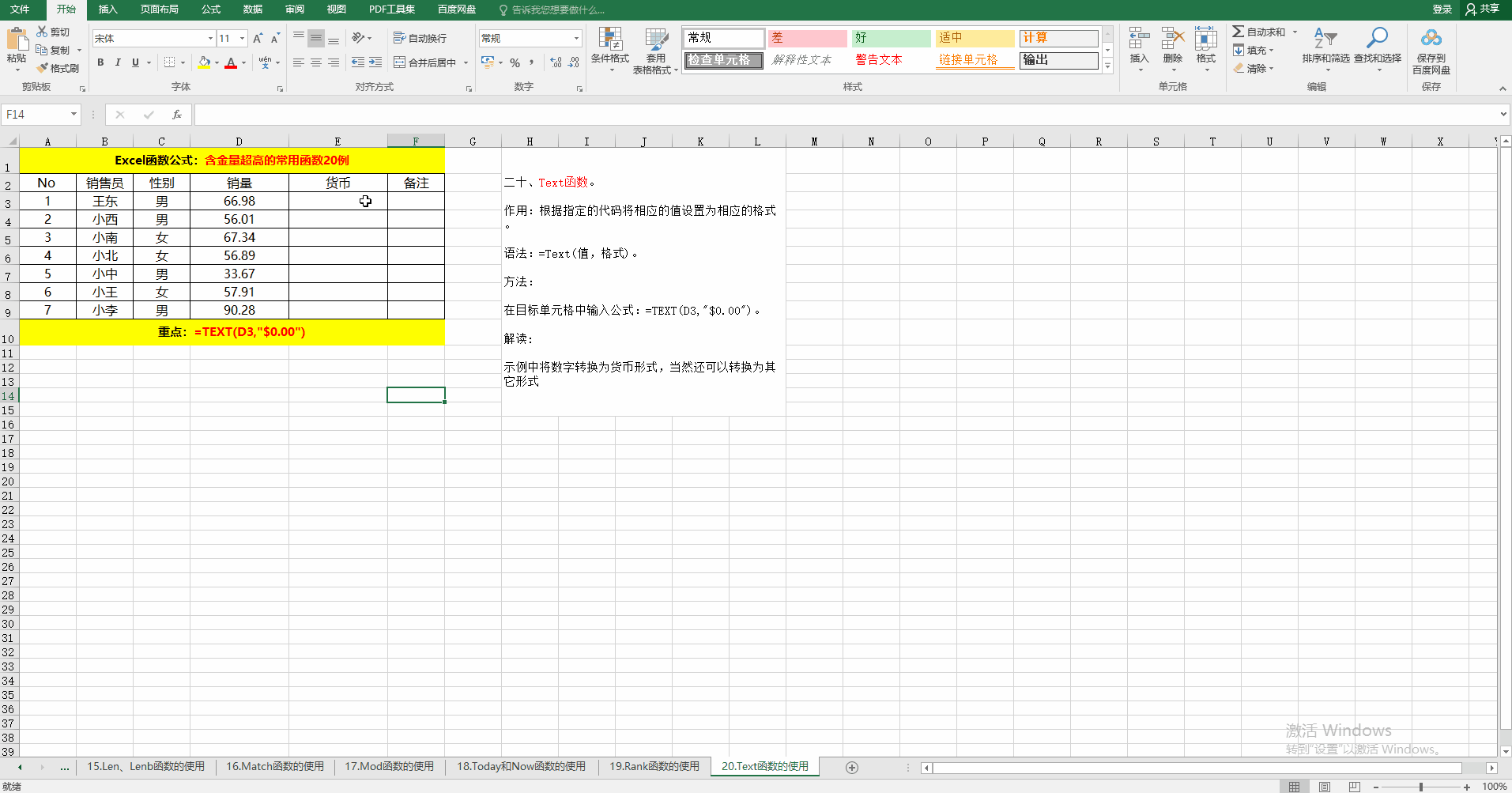Open the font color swatch
This screenshot has height=793, width=1512.
pyautogui.click(x=232, y=62)
